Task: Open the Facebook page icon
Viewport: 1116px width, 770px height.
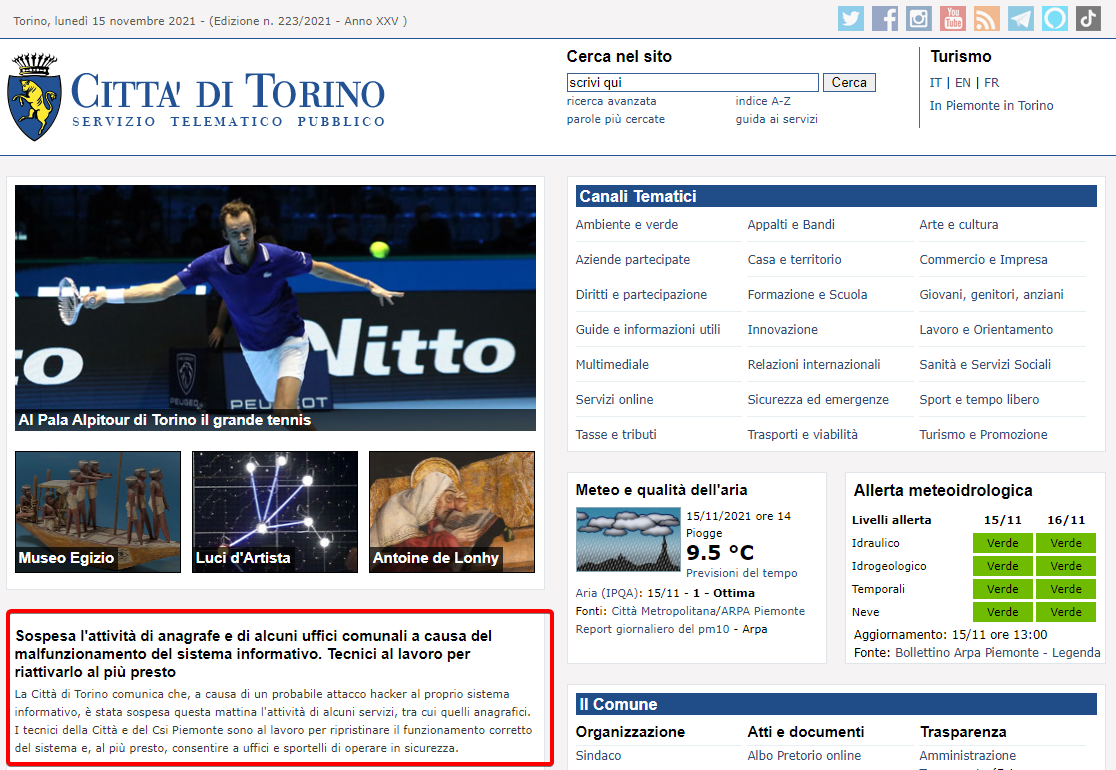Action: tap(884, 19)
